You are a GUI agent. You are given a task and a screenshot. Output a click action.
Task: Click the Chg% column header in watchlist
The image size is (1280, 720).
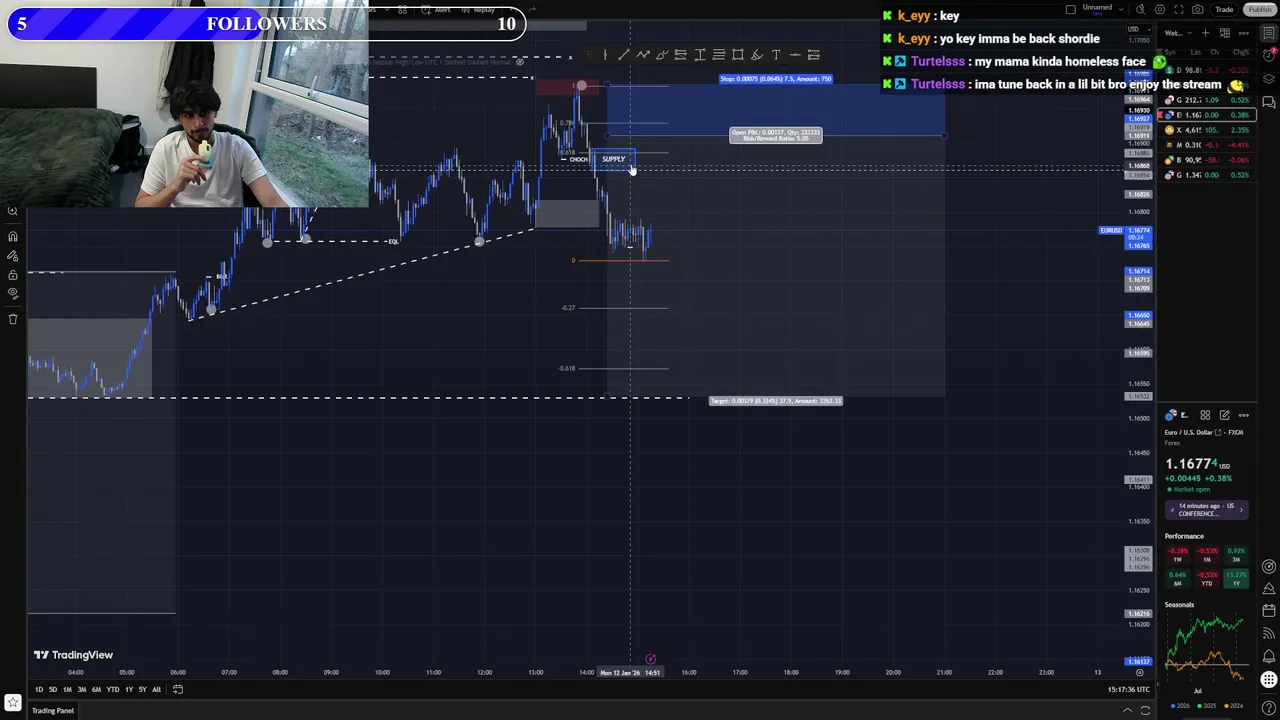click(1241, 52)
